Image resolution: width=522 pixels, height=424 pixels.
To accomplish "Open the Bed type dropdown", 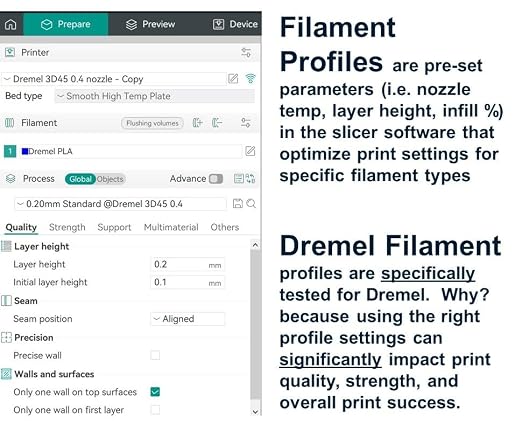I will click(x=155, y=96).
